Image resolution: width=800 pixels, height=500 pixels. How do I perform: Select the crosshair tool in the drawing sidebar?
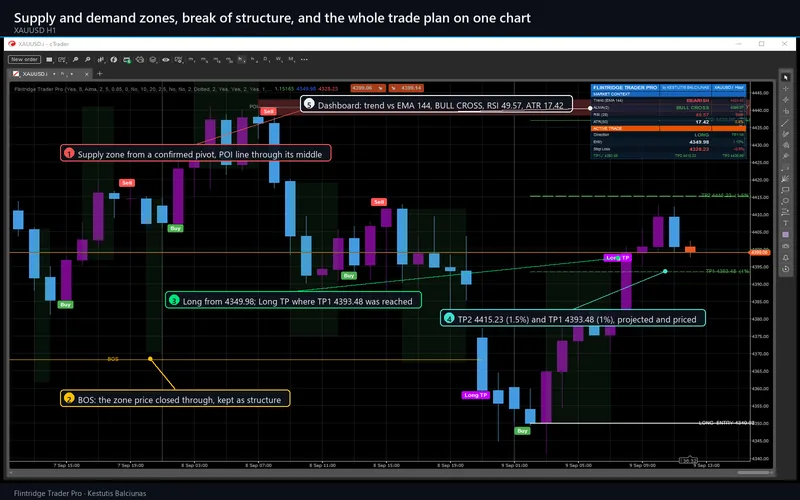[x=786, y=88]
